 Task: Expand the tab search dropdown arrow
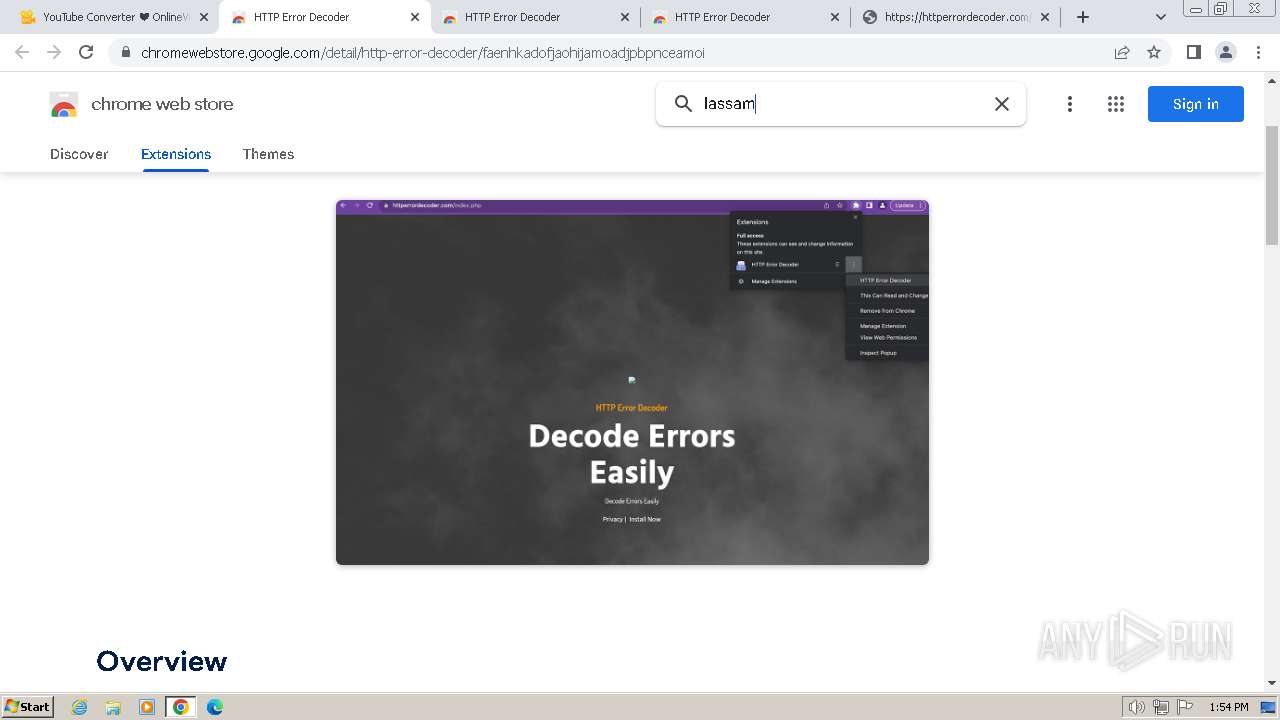1161,17
